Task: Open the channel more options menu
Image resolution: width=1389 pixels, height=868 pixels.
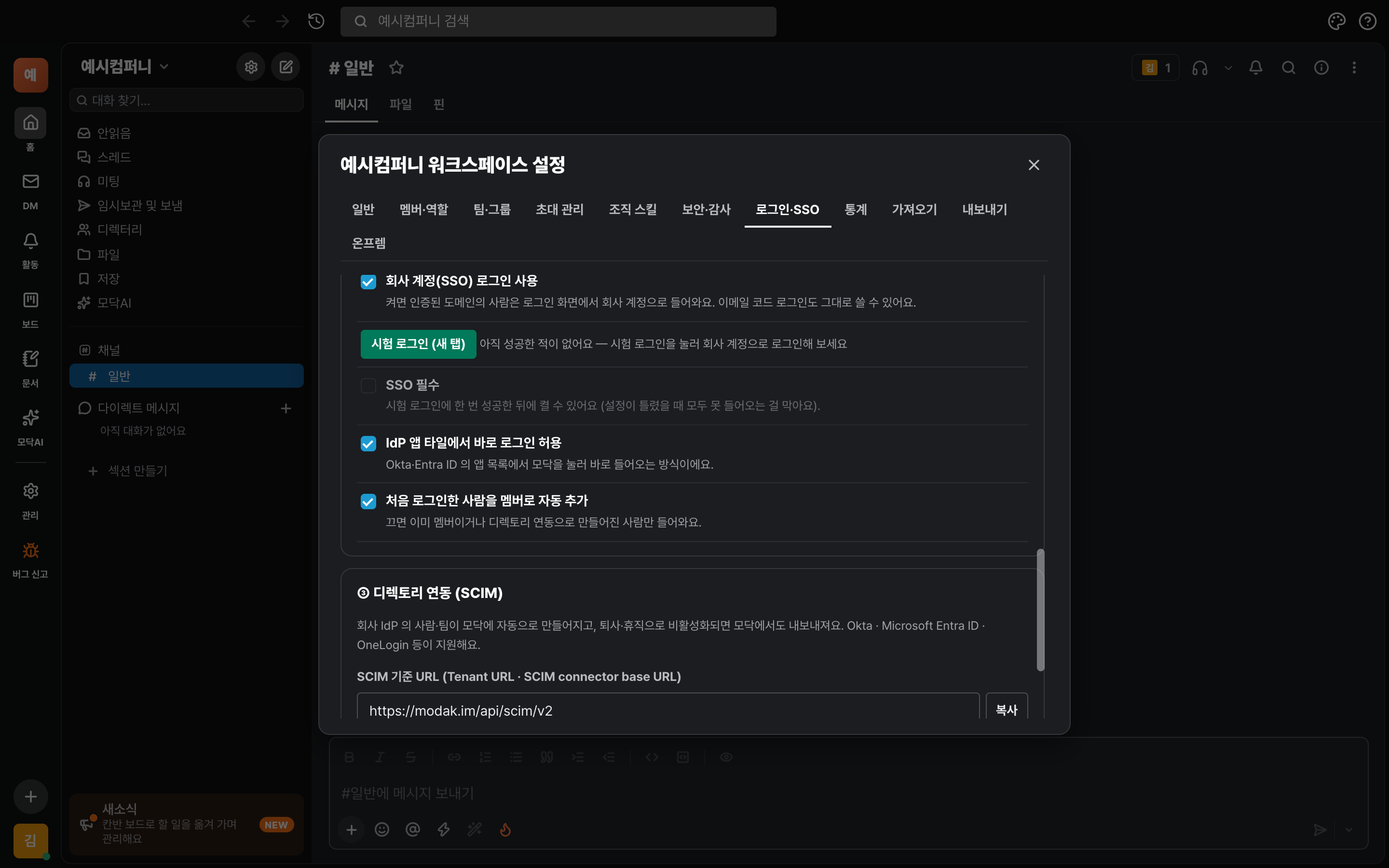Action: [x=1354, y=68]
